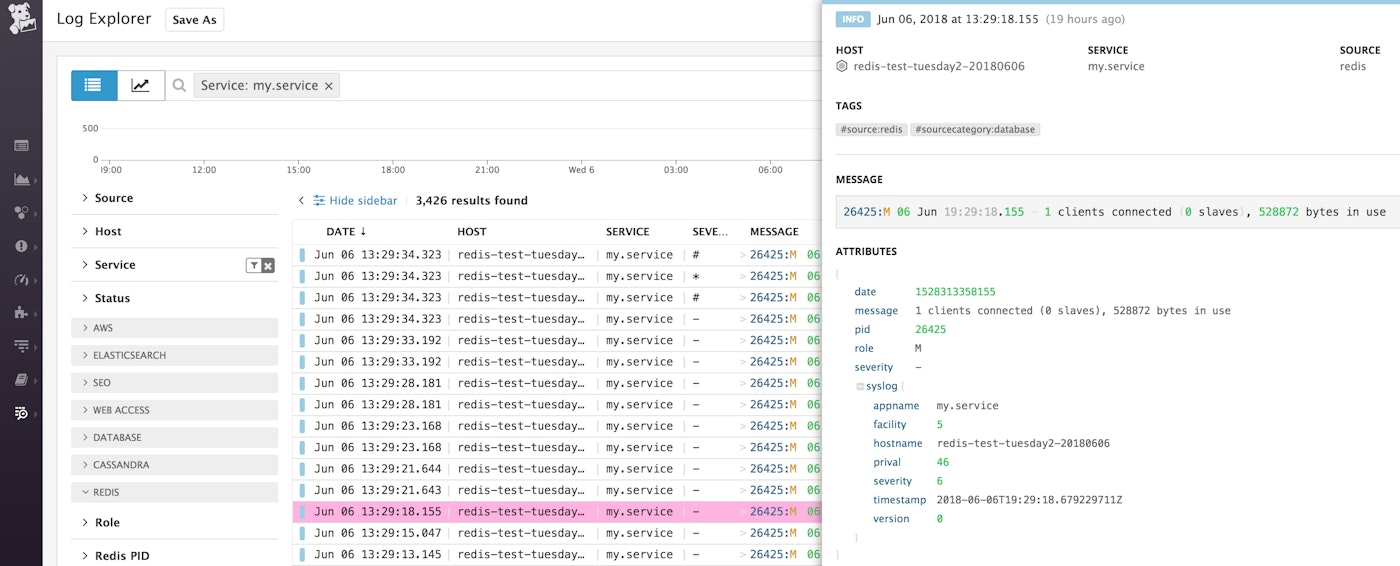Image resolution: width=1400 pixels, height=566 pixels.
Task: Click the INFO status badge
Action: point(853,19)
